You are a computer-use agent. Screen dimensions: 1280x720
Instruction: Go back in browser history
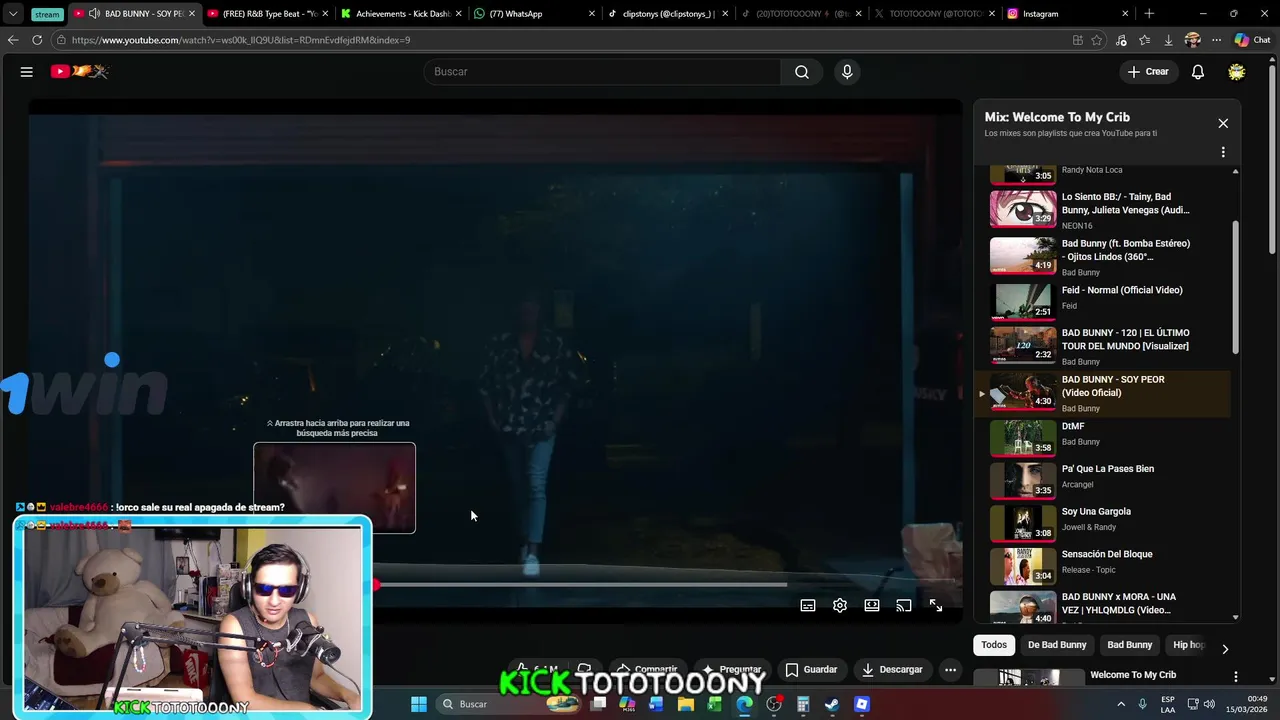[x=13, y=40]
